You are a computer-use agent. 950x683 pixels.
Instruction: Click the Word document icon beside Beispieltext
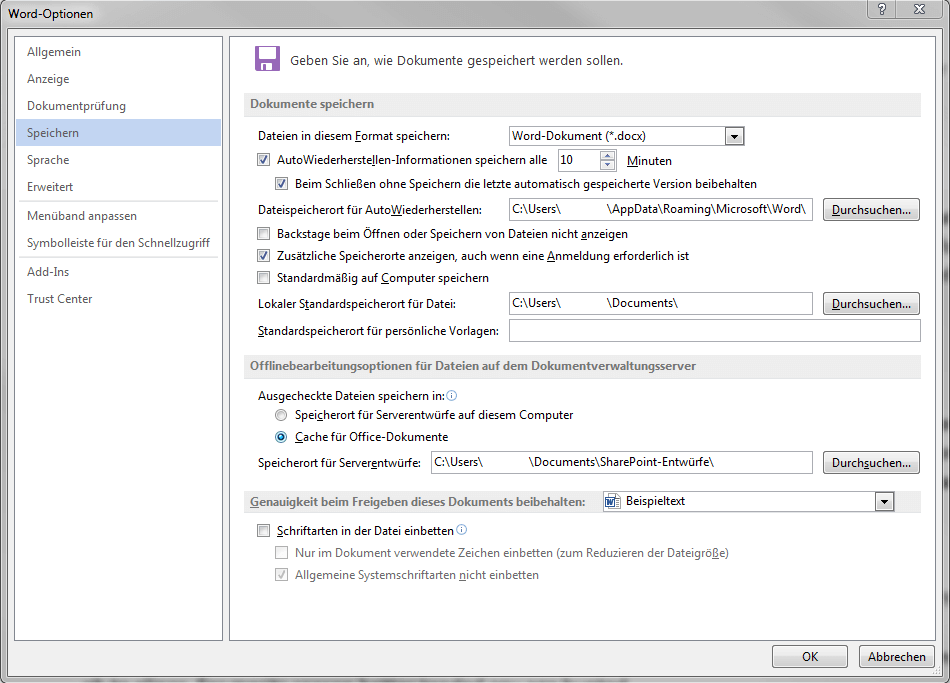tap(613, 501)
